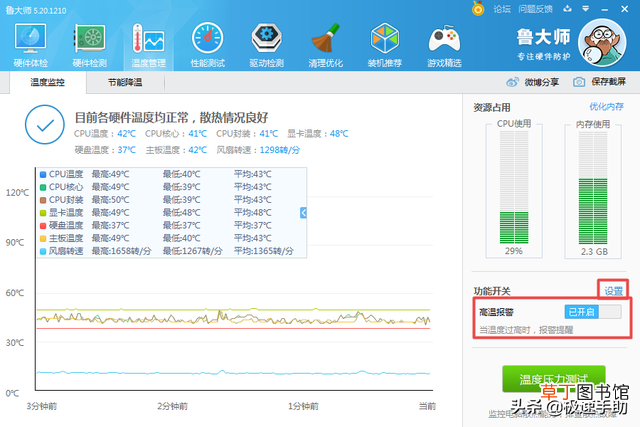Click the 鲁大师 mascot avatar
The height and width of the screenshot is (427, 640).
click(x=602, y=42)
